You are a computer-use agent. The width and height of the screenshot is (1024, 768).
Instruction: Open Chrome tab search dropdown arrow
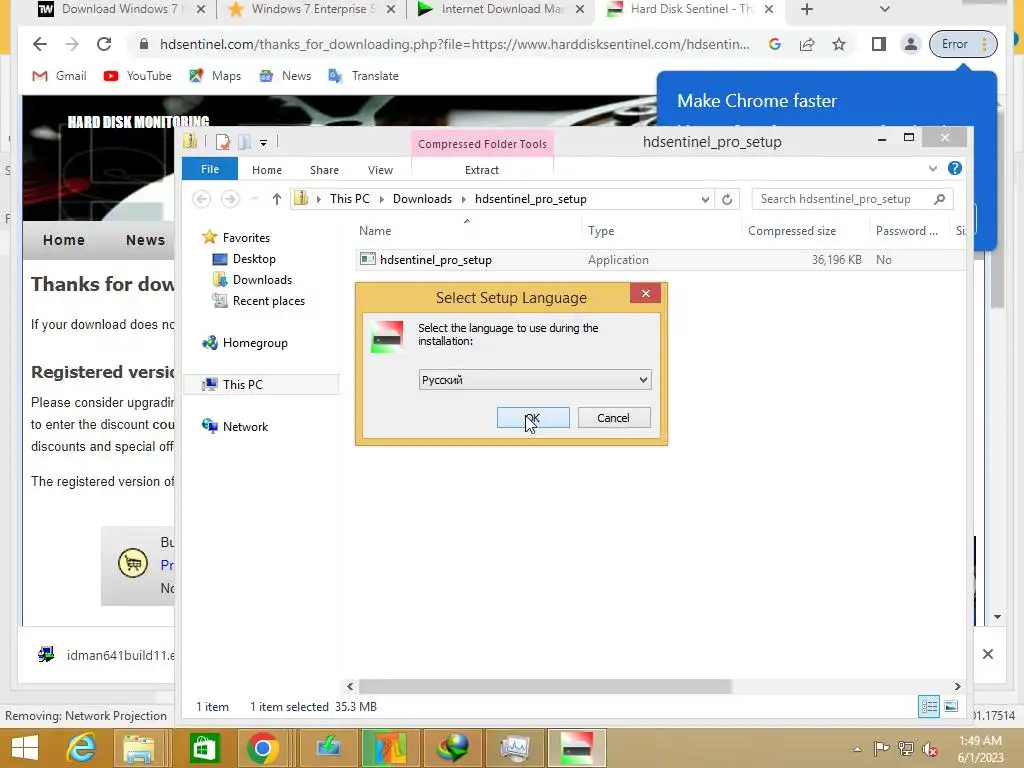(x=884, y=9)
